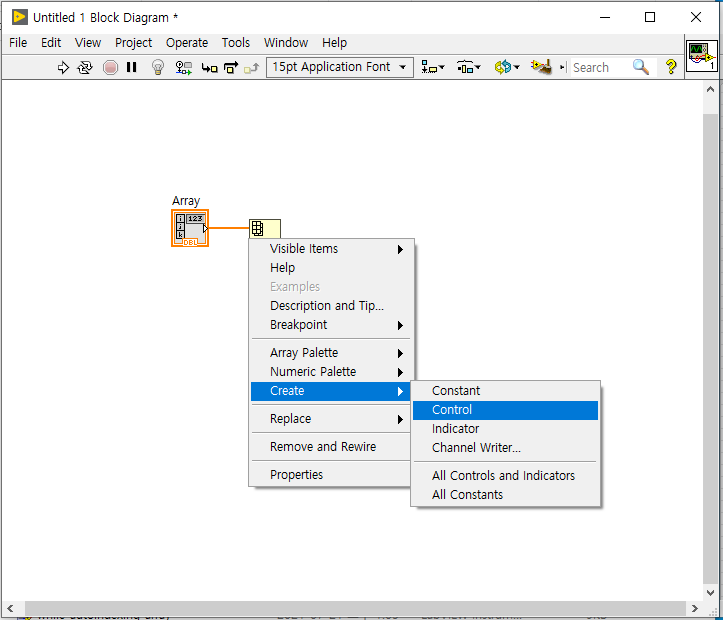The image size is (723, 620).
Task: Click the Run arrow button
Action: (63, 68)
